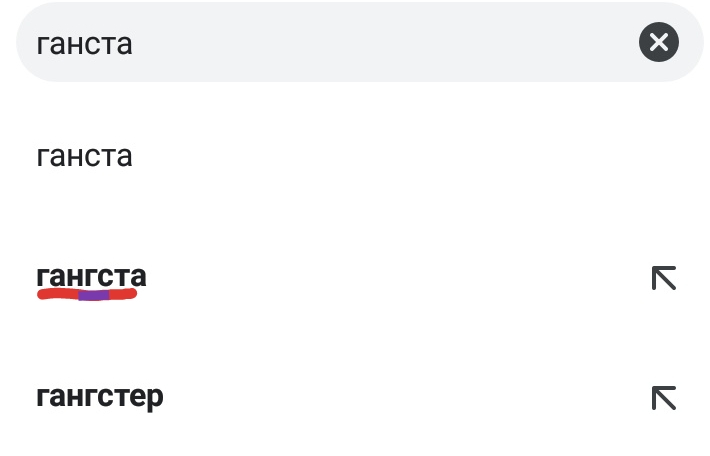Click the typed word "ганста" inside the search bar
The image size is (710, 456).
84,43
